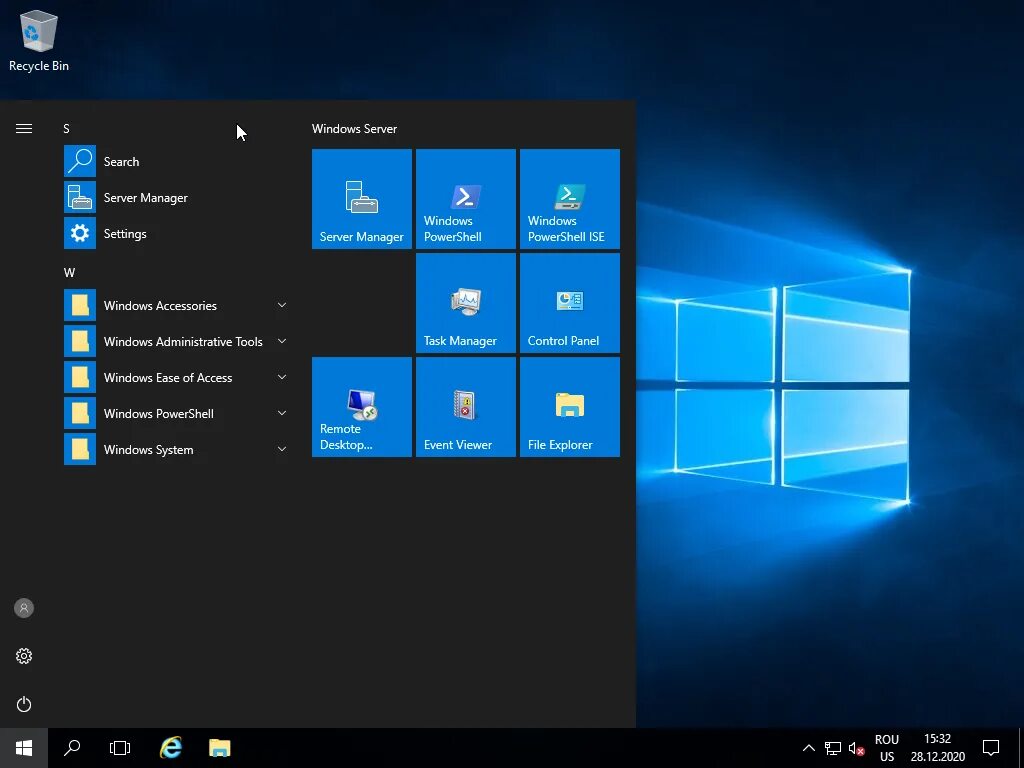Open the Action Center notifications icon
1024x768 pixels.
tap(991, 748)
